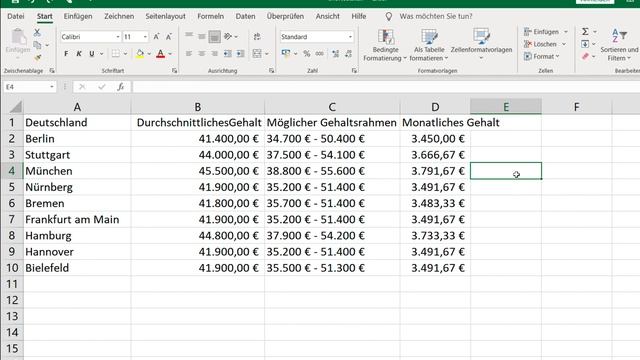Image resolution: width=640 pixels, height=360 pixels.
Task: Switch to the Seitenlayout tab
Action: click(x=165, y=16)
